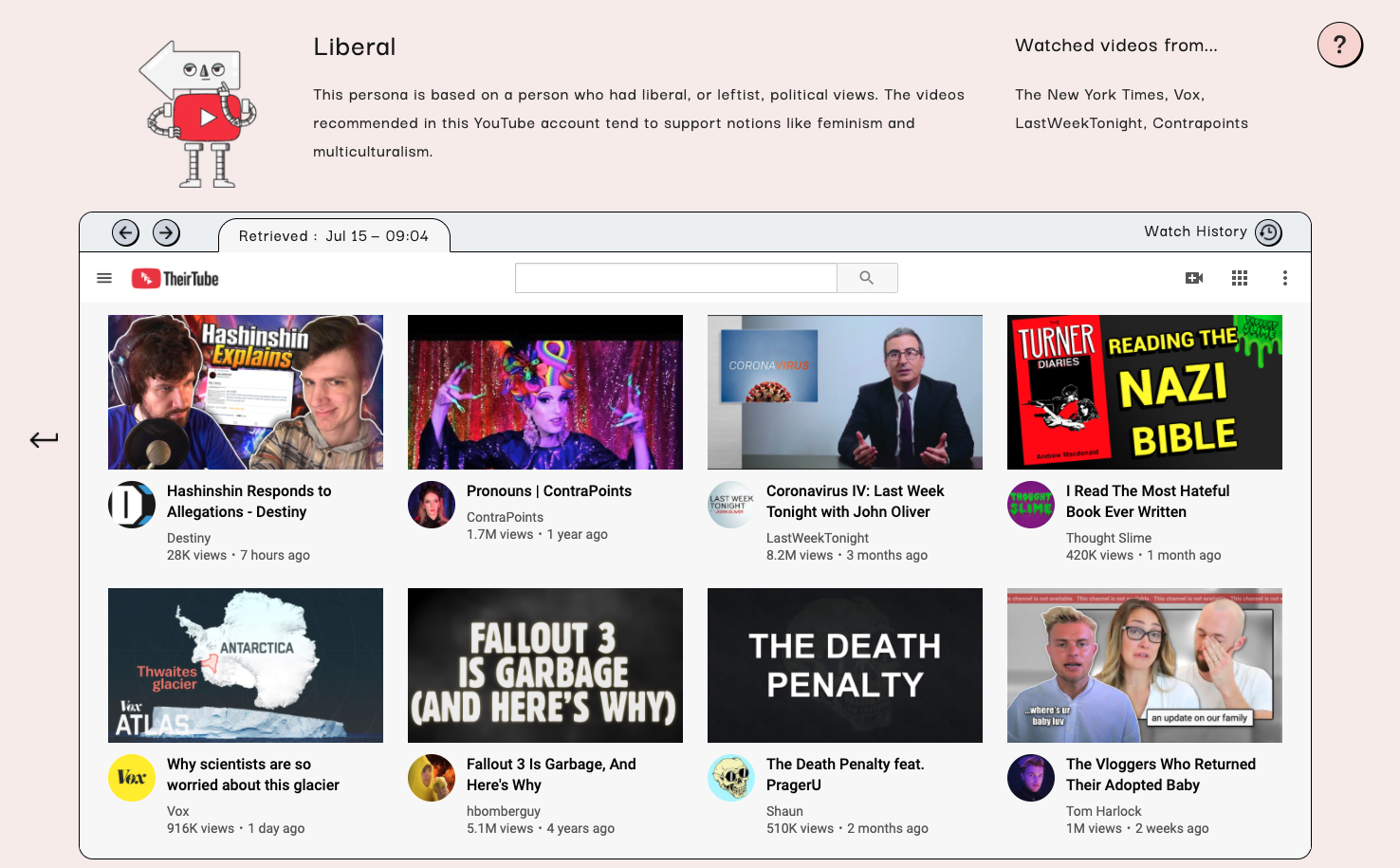
Task: Open the Watch History view
Action: pos(1194,231)
